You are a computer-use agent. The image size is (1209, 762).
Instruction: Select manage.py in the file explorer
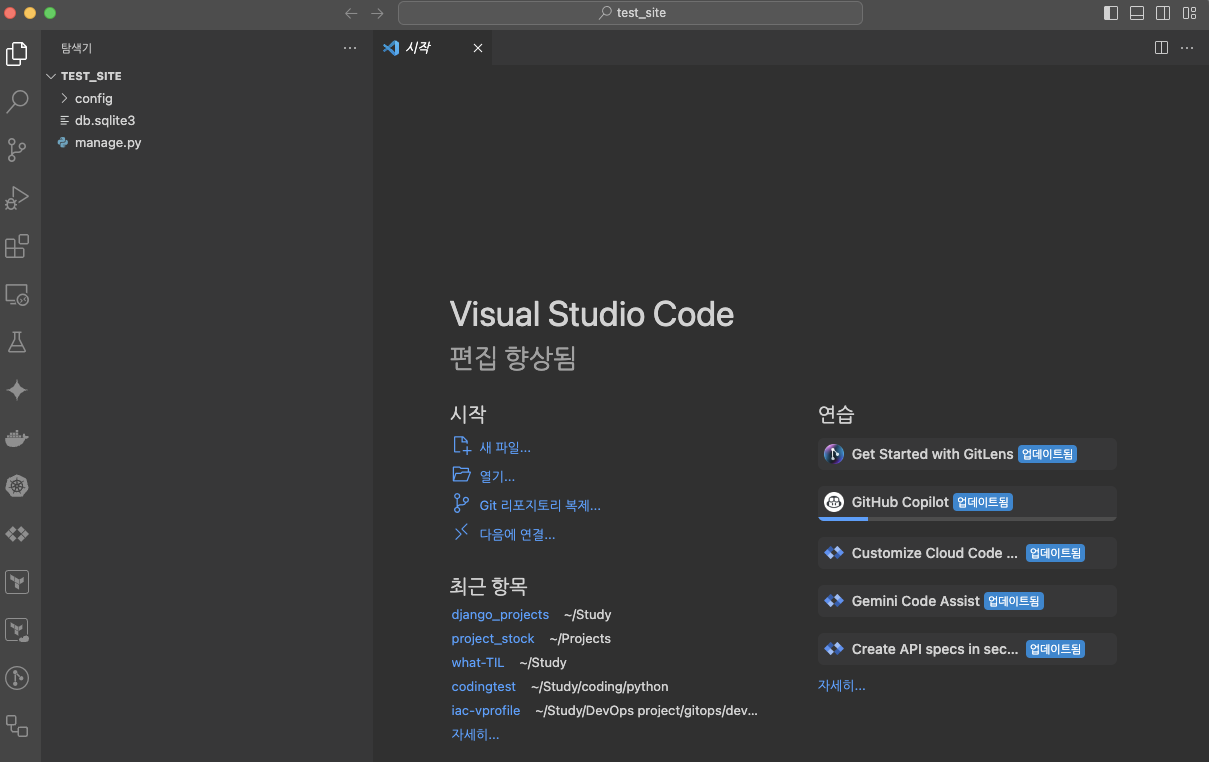107,142
